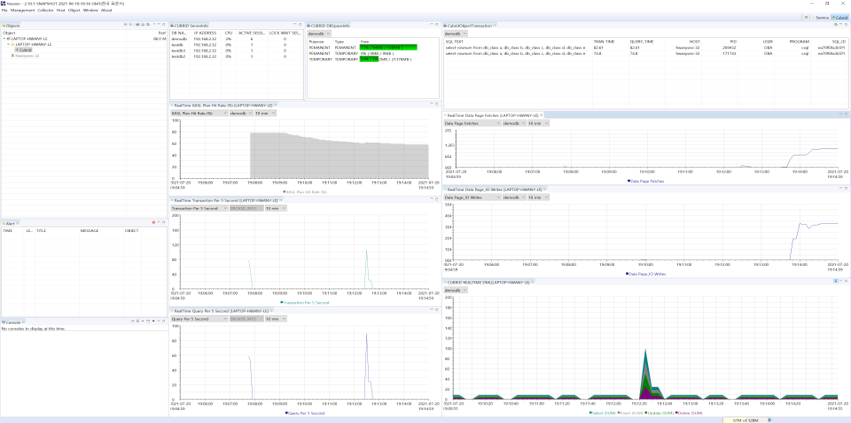This screenshot has width=851, height=423.
Task: Select the hwanyseo-32 tree item
Action: (26, 55)
